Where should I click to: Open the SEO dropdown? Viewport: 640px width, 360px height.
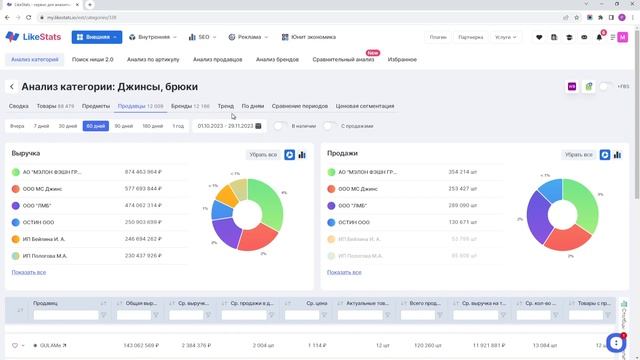pos(202,37)
